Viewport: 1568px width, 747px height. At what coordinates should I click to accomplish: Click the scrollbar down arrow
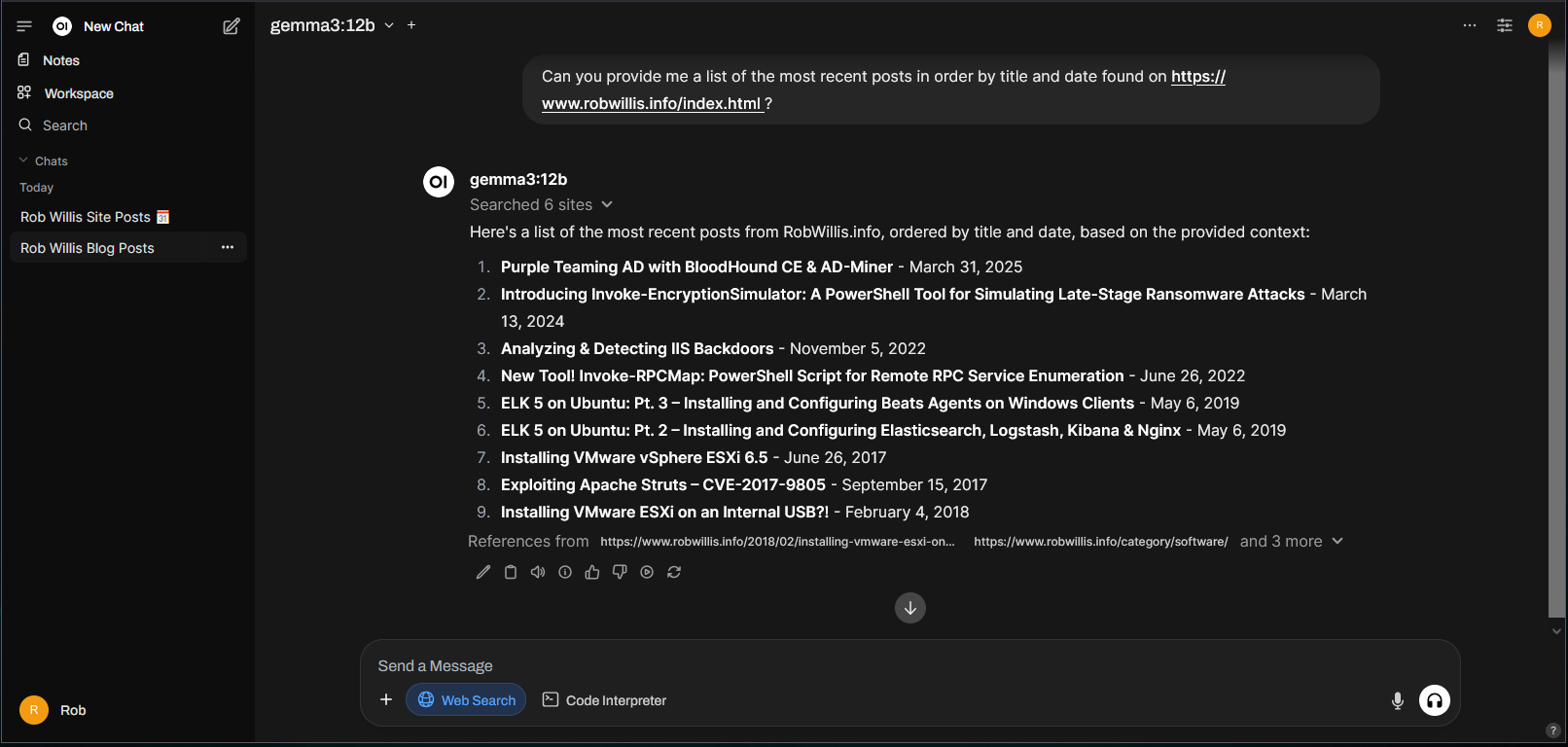click(1556, 631)
